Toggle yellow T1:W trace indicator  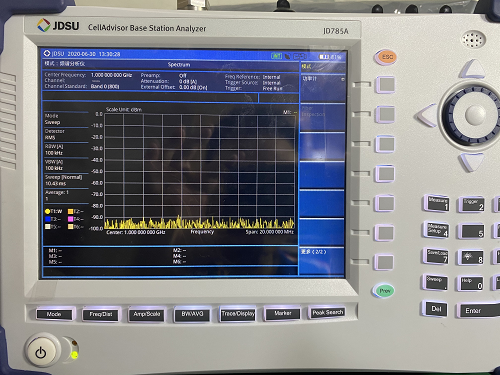point(53,211)
